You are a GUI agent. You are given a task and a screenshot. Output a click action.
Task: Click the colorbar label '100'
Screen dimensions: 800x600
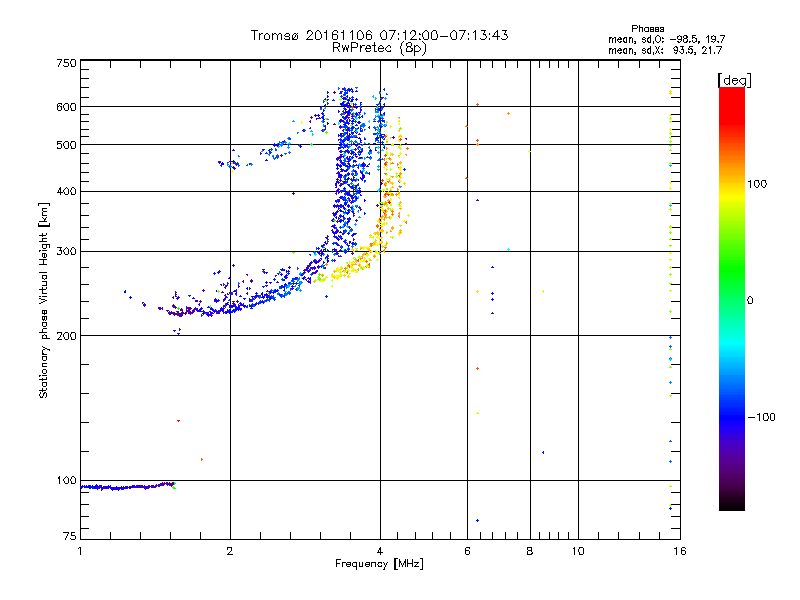point(757,184)
